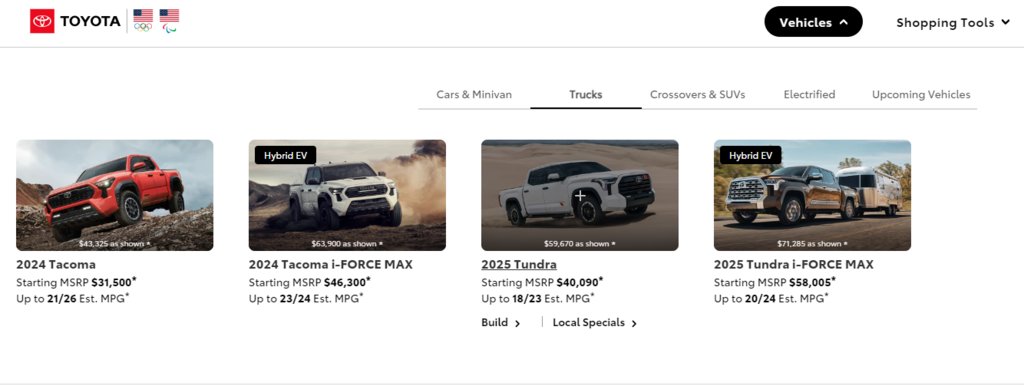The width and height of the screenshot is (1024, 386).
Task: Click the chevron arrow next to Local Specials
Action: [x=633, y=323]
